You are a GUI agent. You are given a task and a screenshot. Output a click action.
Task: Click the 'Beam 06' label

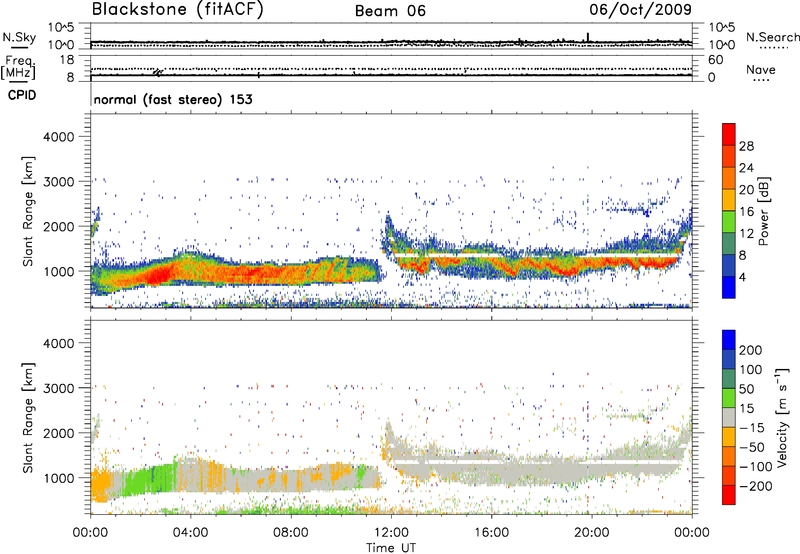[390, 11]
